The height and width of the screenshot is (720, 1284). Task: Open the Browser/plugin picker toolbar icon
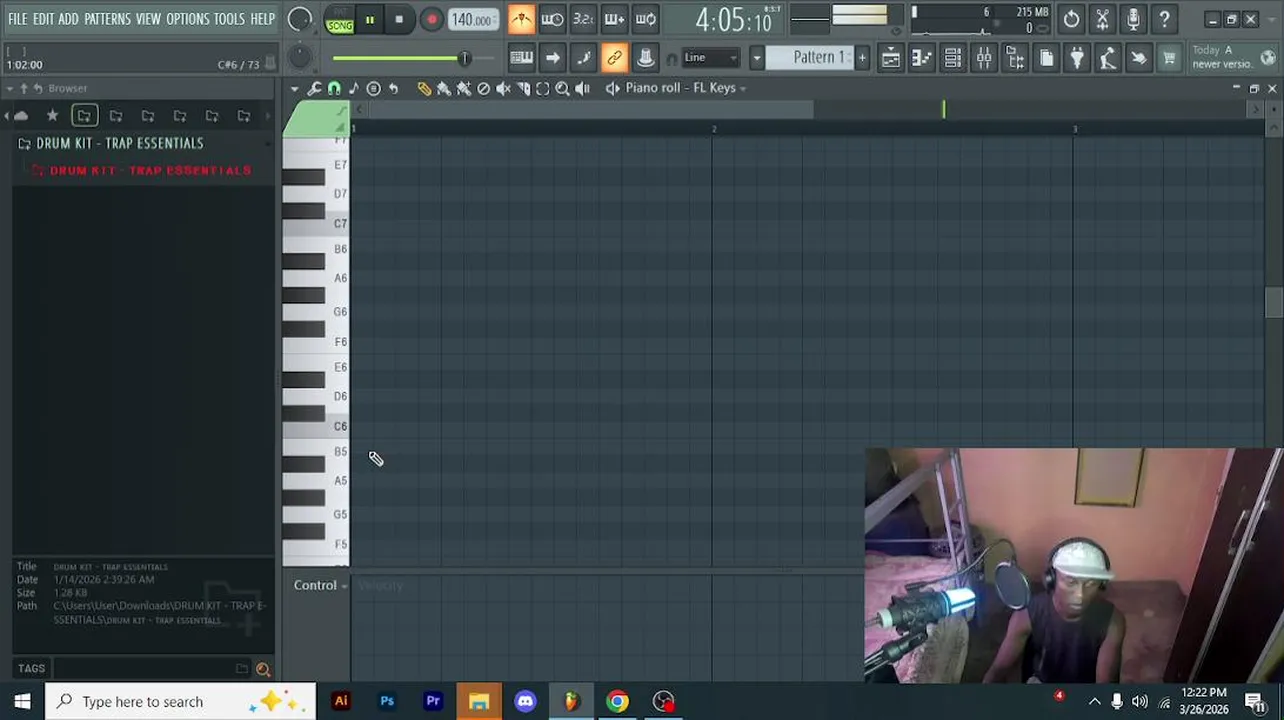pyautogui.click(x=1015, y=58)
